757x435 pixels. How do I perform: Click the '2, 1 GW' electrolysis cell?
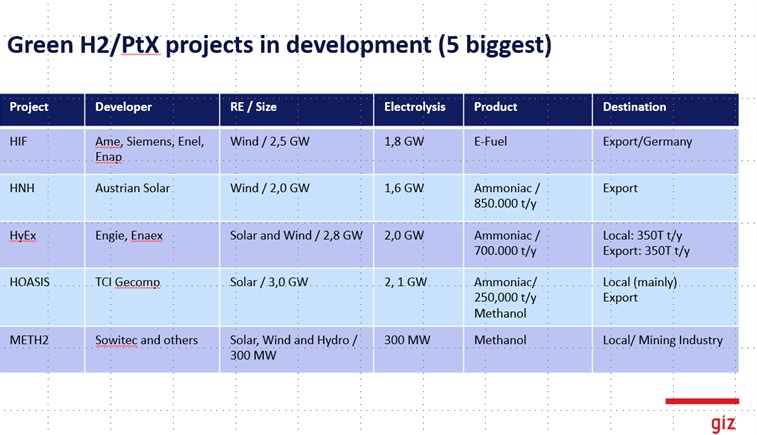pos(419,297)
